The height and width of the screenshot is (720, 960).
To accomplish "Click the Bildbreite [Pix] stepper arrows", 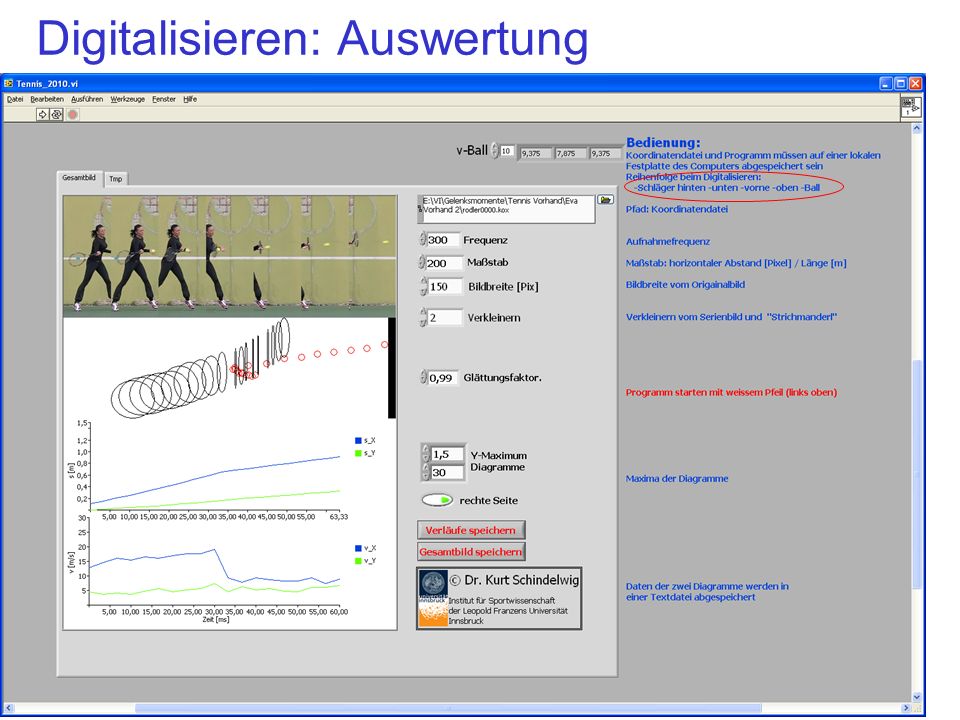I will tap(423, 286).
